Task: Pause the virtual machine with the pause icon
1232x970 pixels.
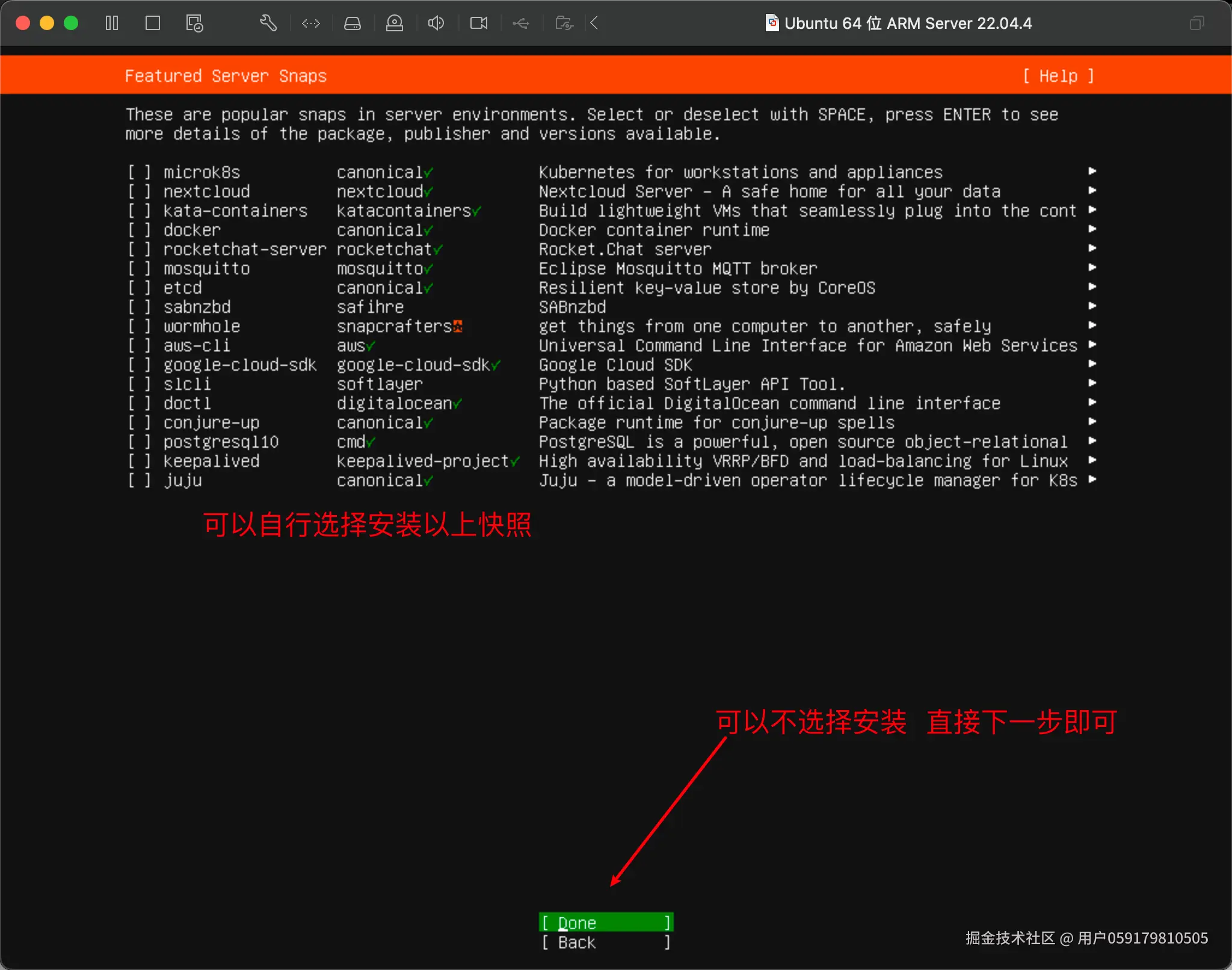Action: [112, 23]
